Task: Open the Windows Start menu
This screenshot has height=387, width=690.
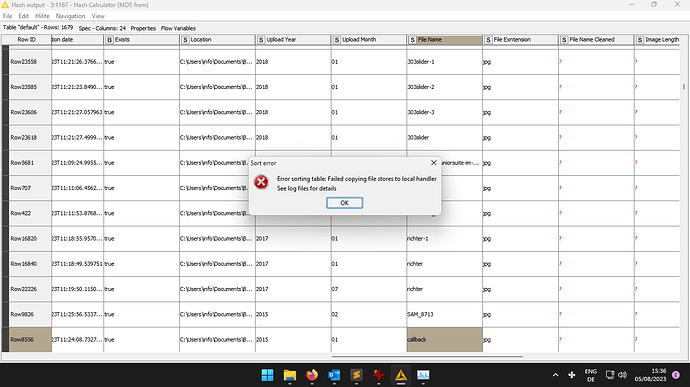Action: click(267, 375)
